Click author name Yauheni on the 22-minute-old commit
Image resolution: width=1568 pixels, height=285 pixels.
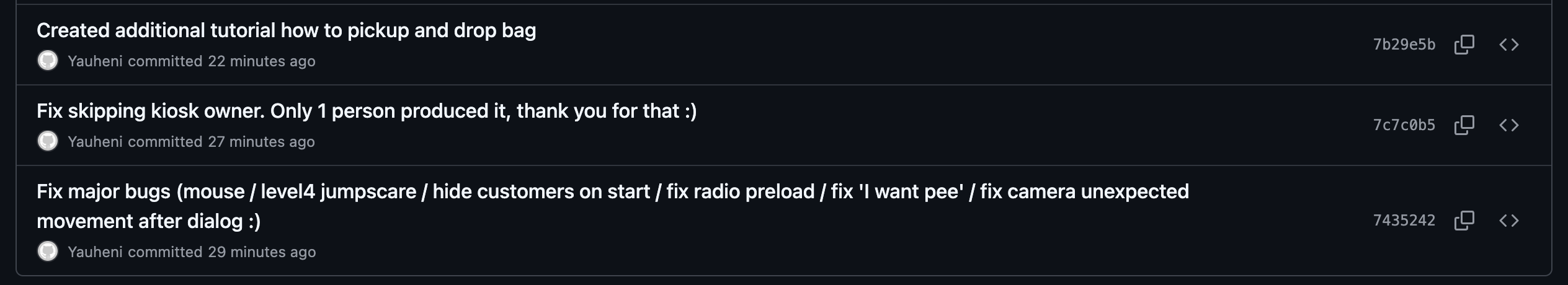pos(95,61)
